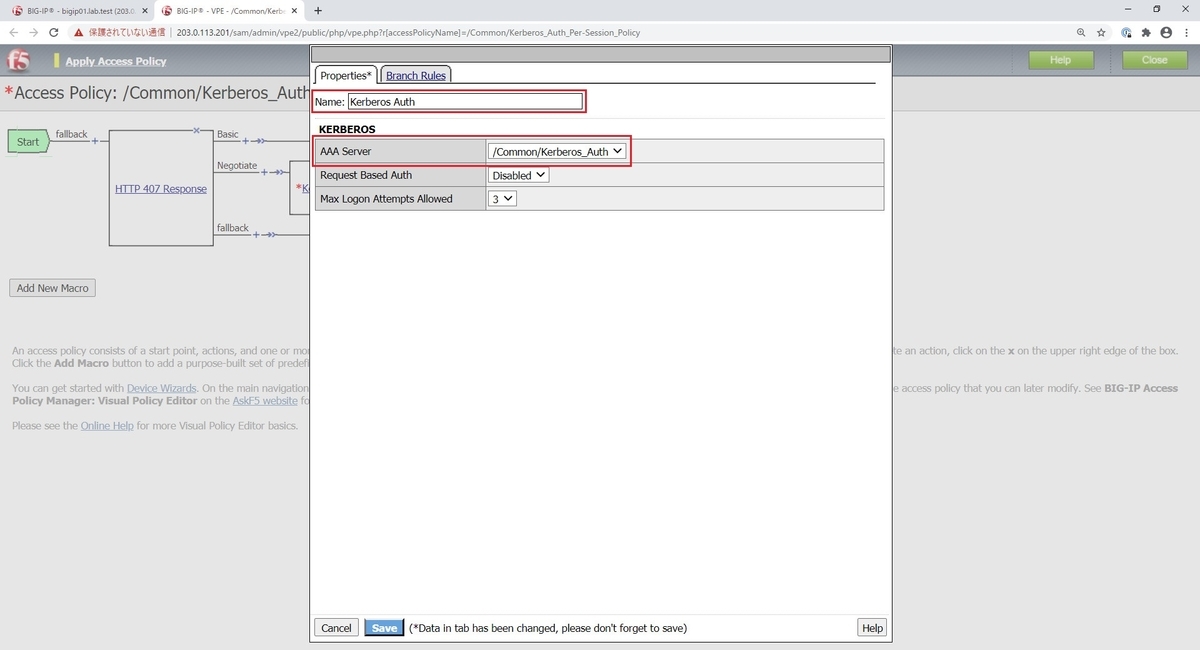Click the F5 logo icon
The image size is (1200, 650).
18,60
